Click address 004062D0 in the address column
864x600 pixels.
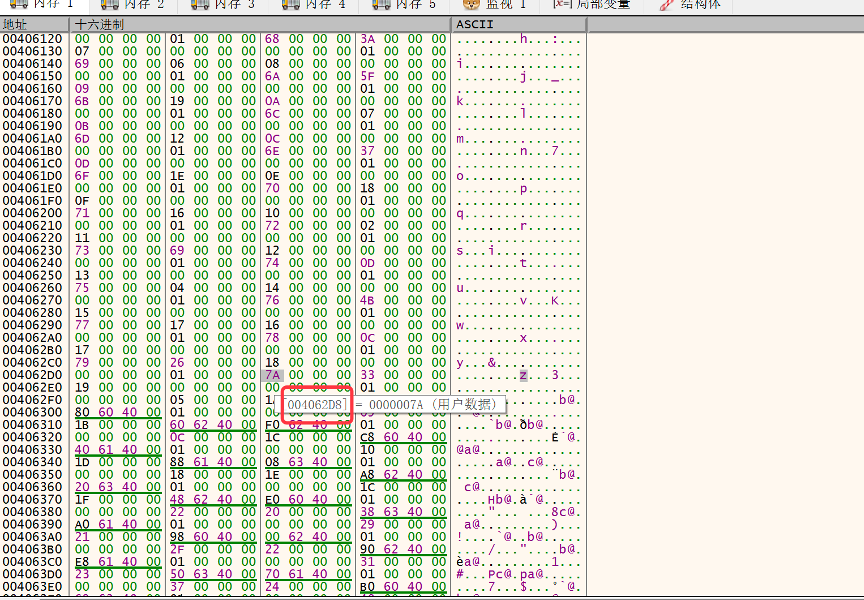click(32, 375)
